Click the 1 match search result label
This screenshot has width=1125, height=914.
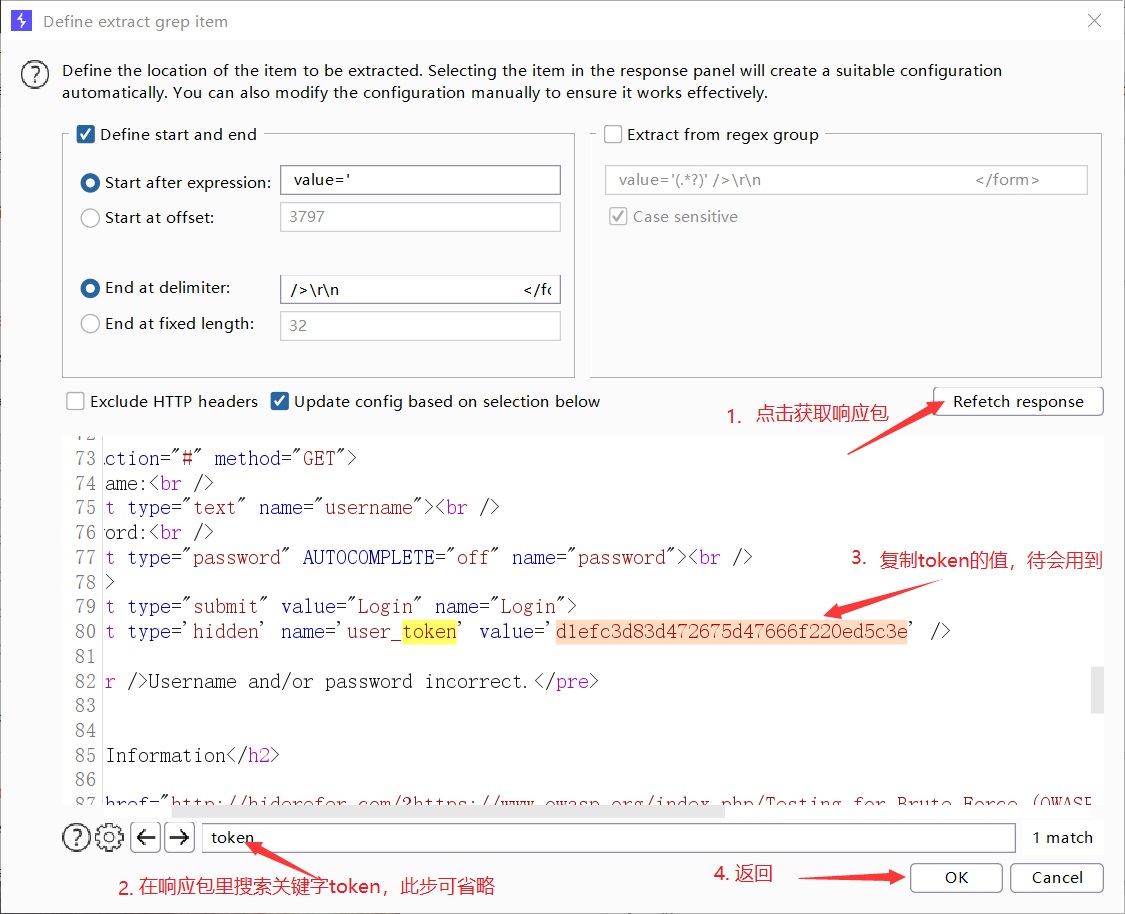(1063, 838)
